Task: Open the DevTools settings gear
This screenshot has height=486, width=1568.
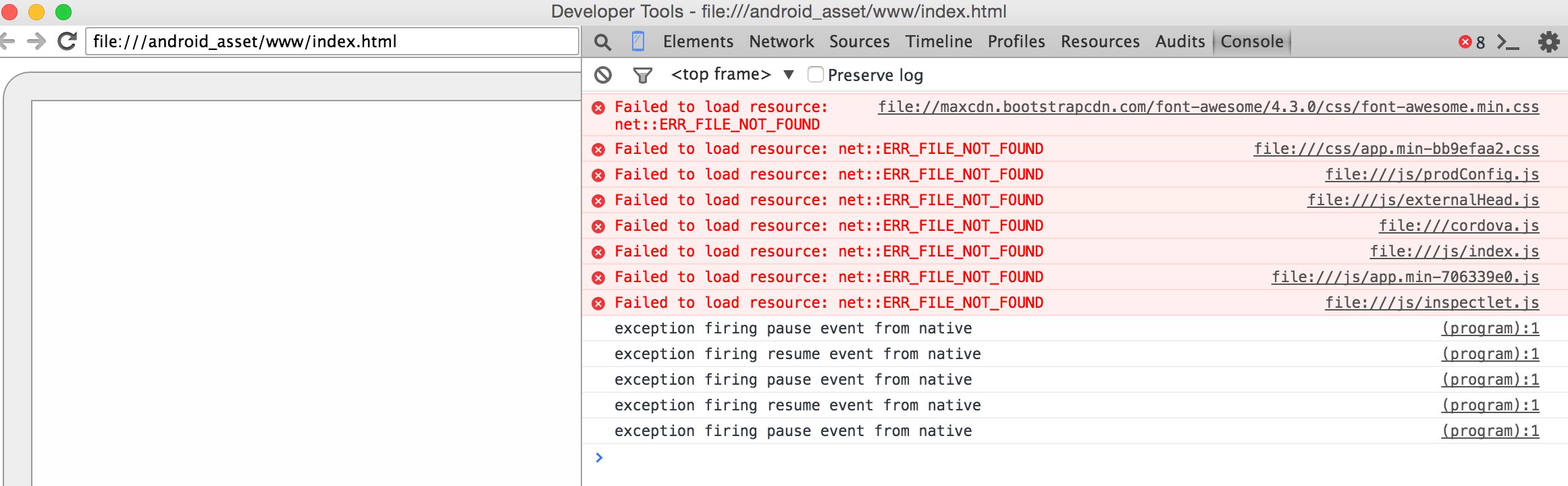Action: 1548,43
